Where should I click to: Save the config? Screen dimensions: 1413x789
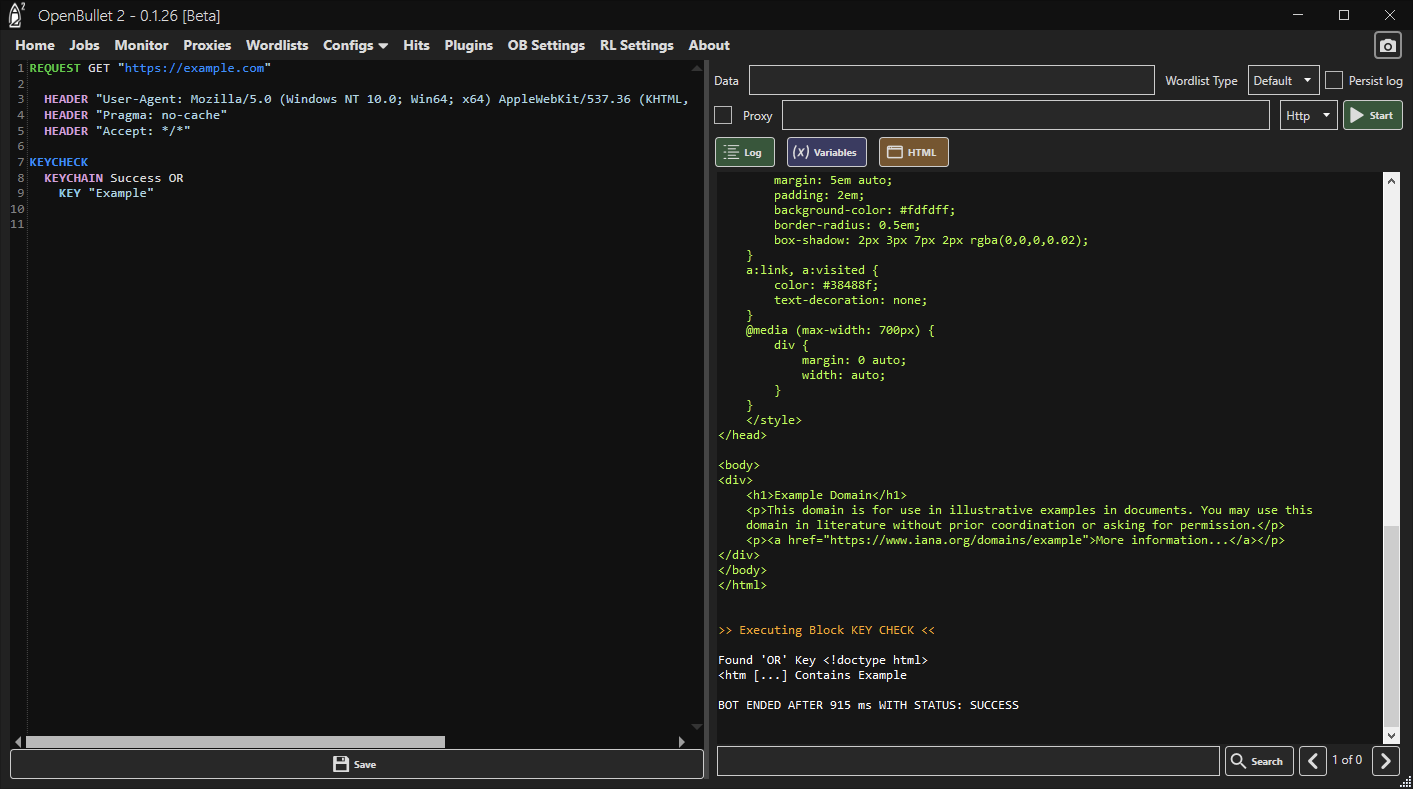356,764
